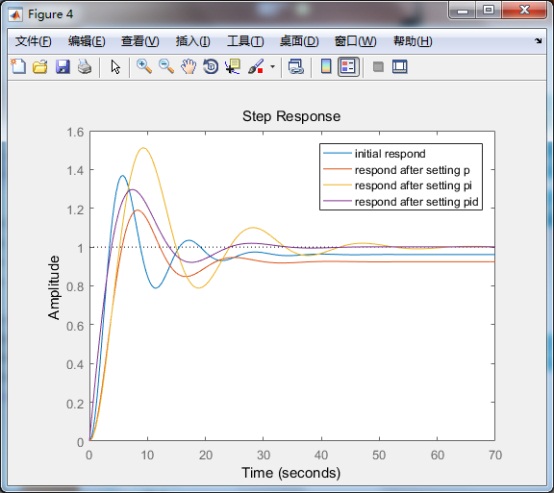Toggle the Insert Legend button off

point(348,66)
